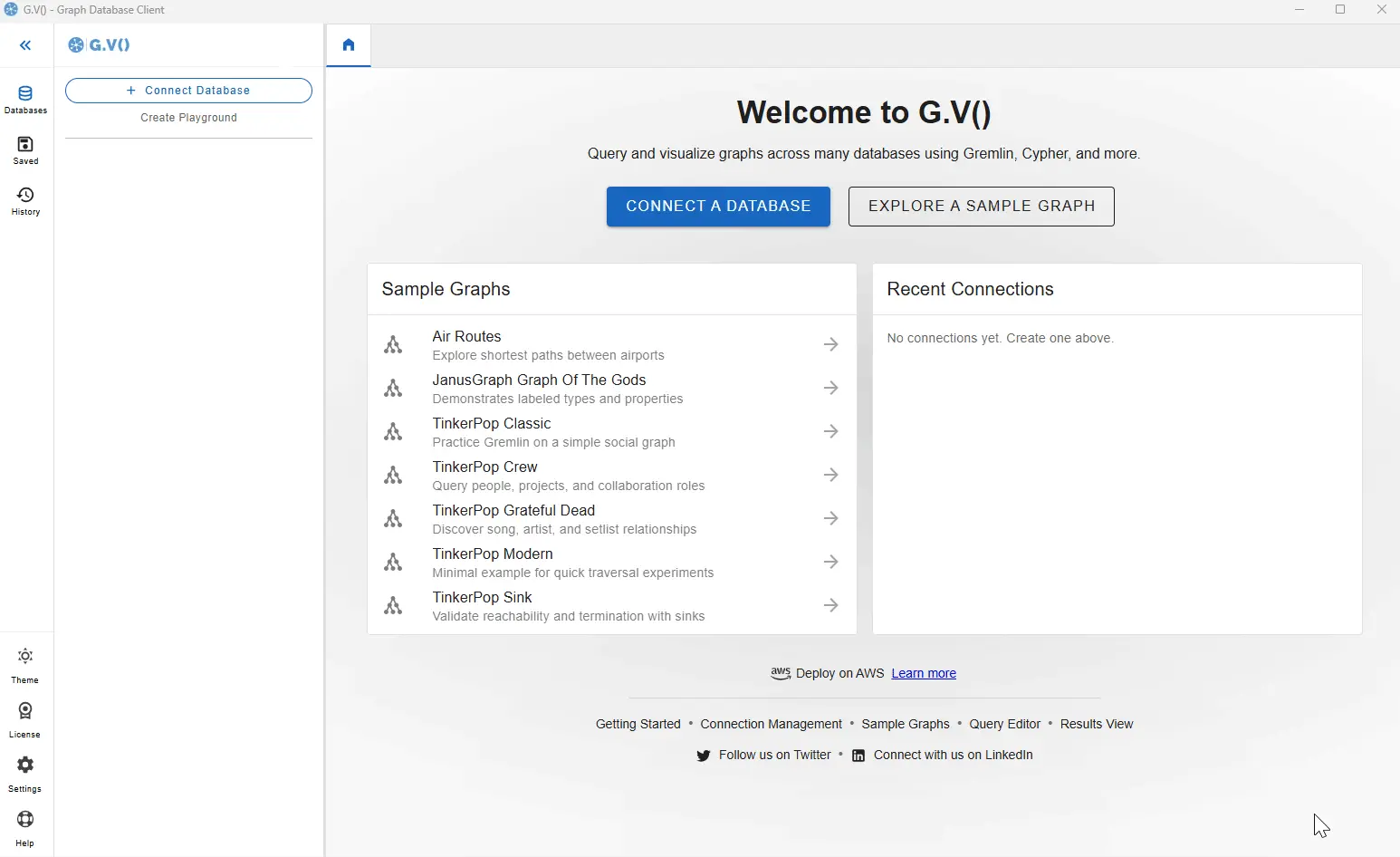The height and width of the screenshot is (857, 1400).
Task: Open the Settings panel
Action: click(x=24, y=772)
